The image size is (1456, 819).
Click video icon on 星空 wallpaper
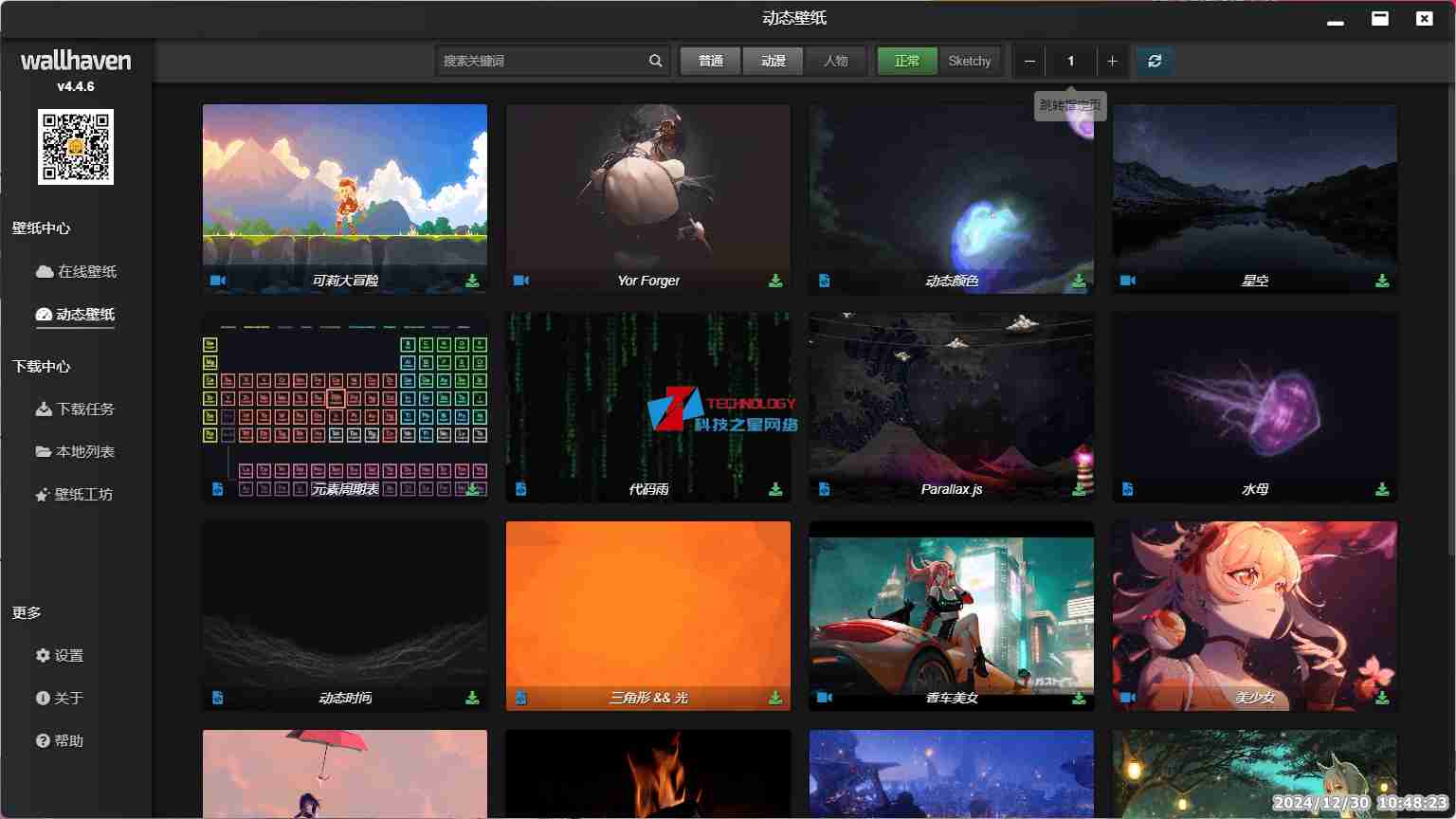pos(1128,281)
